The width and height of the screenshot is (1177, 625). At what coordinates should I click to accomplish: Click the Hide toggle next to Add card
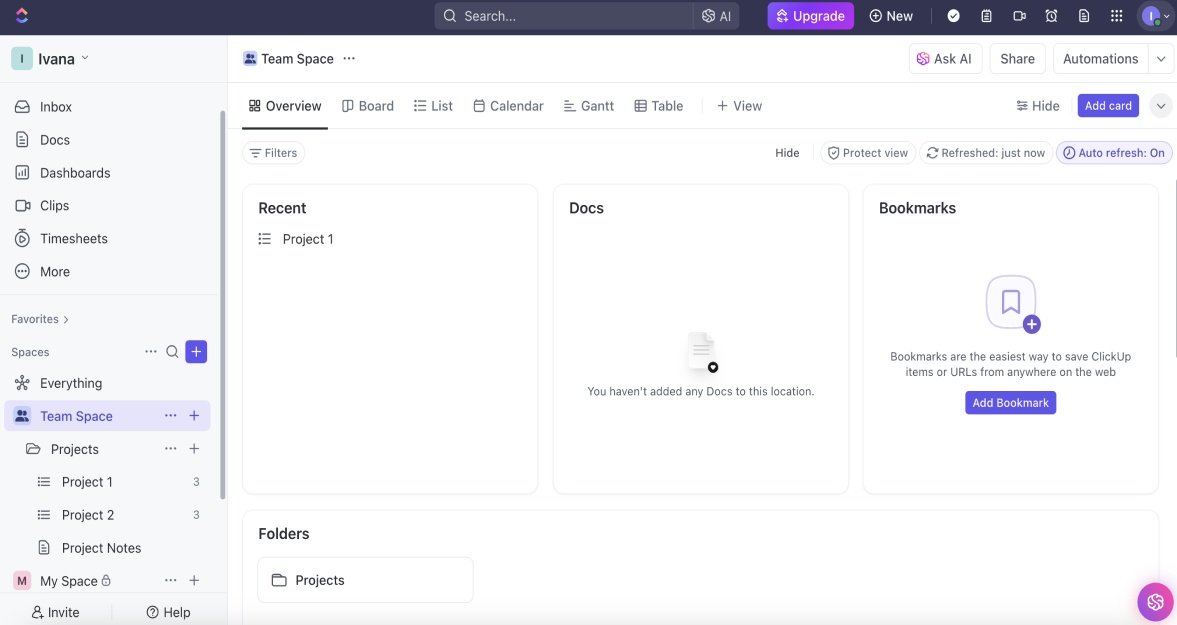coord(1037,106)
